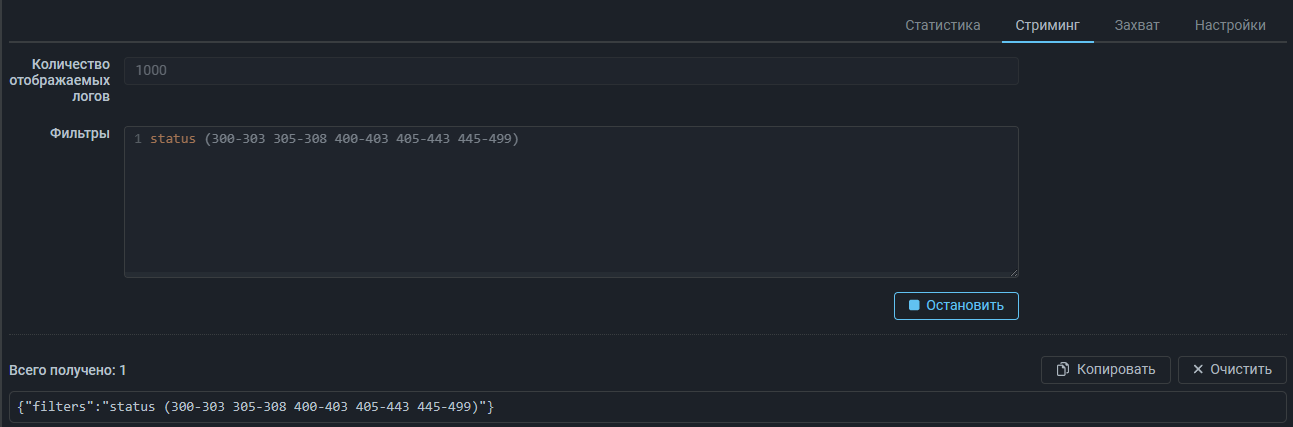This screenshot has width=1293, height=427.
Task: Click the stop square icon in Остановить
Action: [x=913, y=305]
